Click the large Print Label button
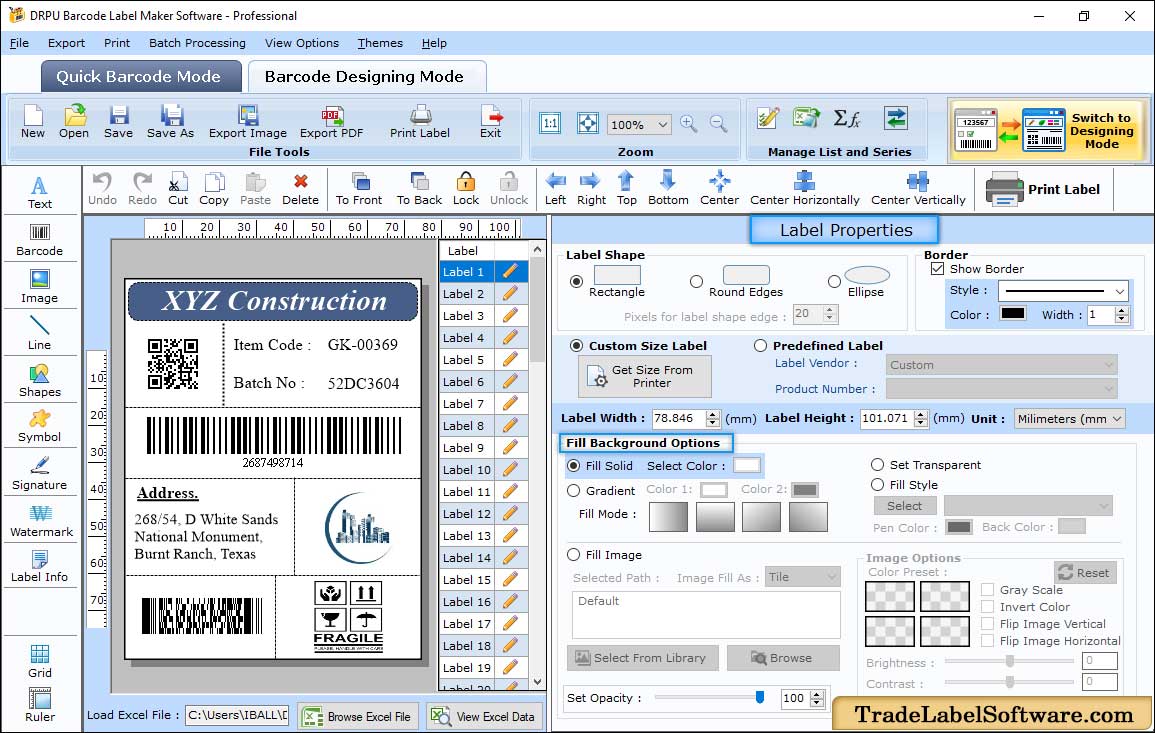This screenshot has width=1155, height=733. coord(1043,189)
